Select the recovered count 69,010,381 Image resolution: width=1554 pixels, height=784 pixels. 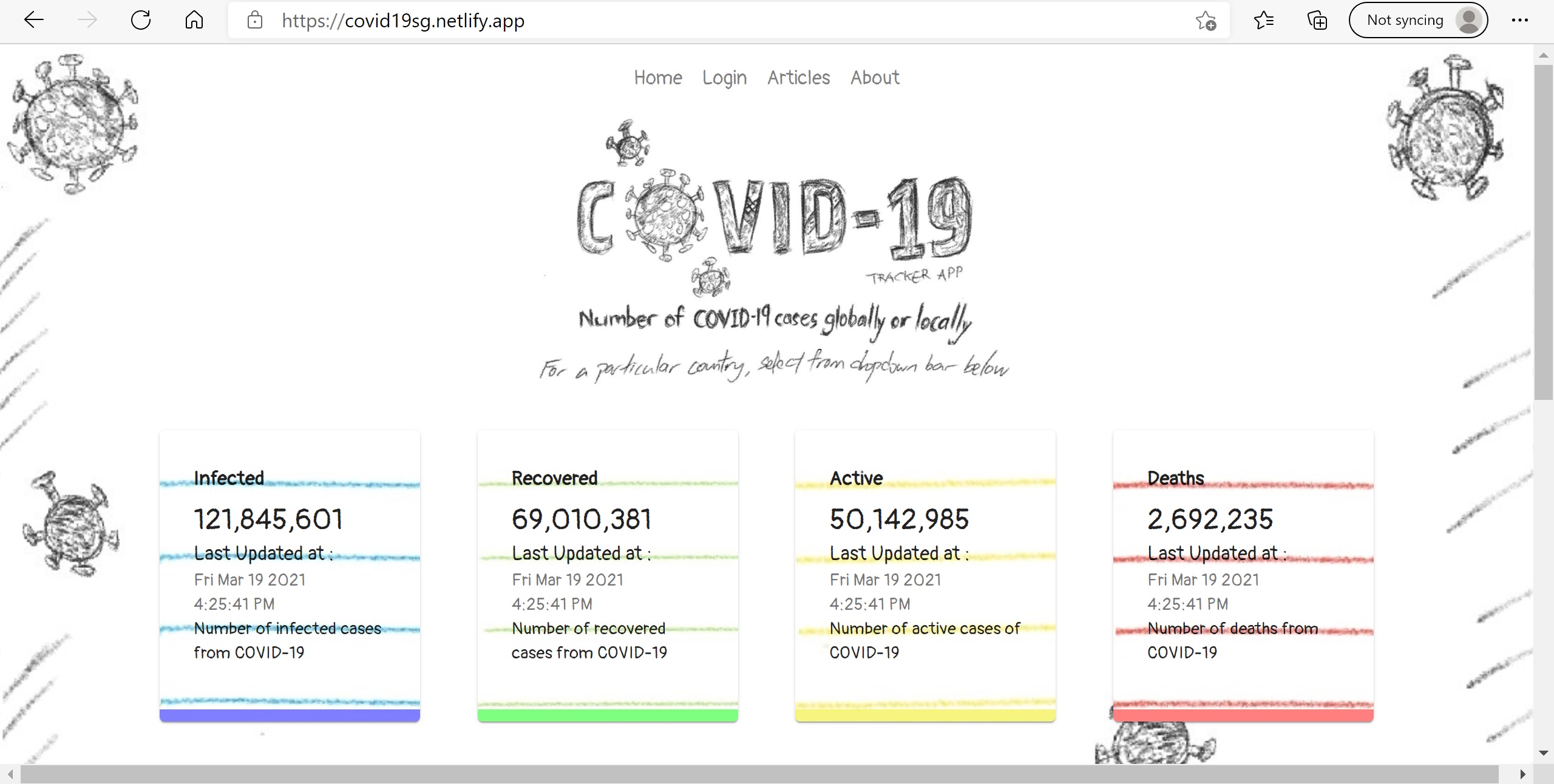582,519
